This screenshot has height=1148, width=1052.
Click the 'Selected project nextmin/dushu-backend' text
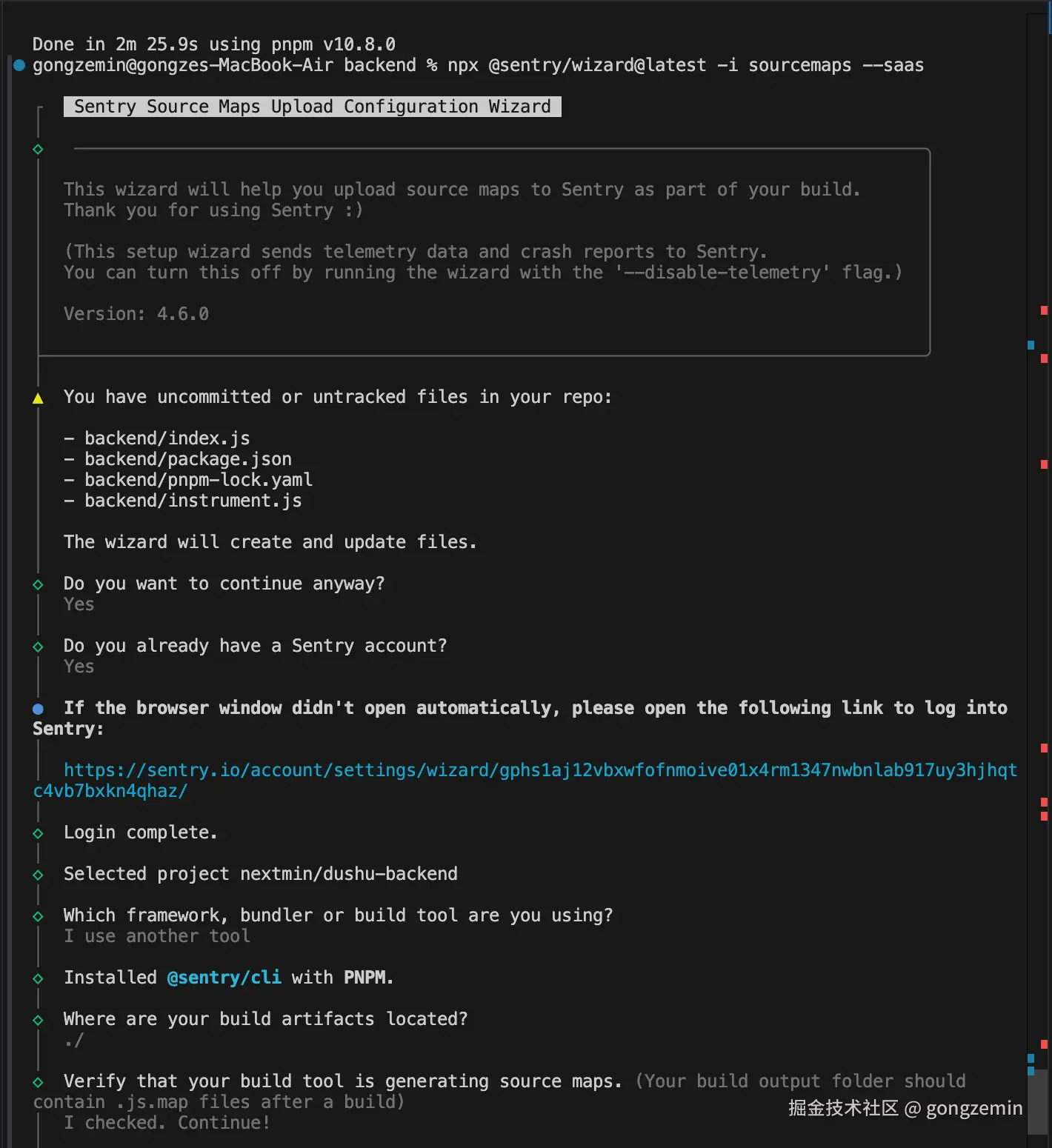(x=261, y=874)
